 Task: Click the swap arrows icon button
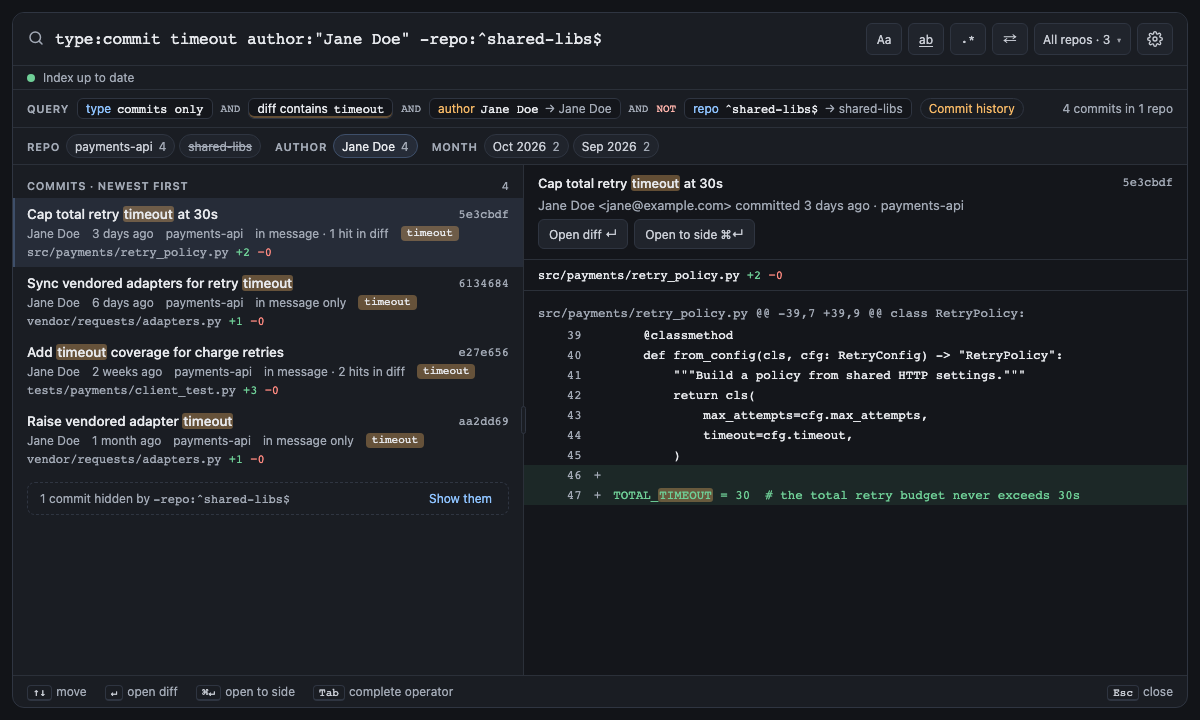click(1010, 39)
